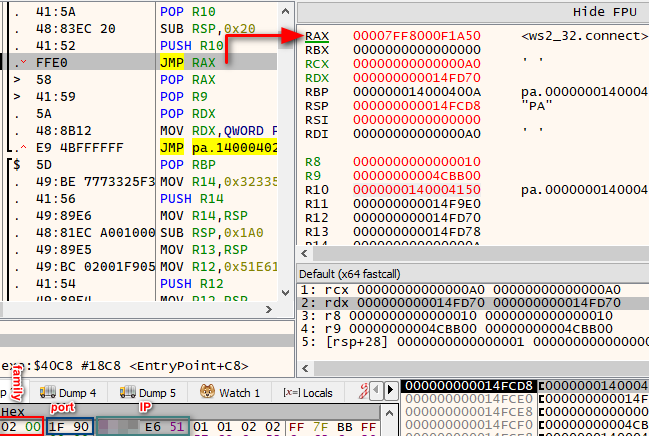Click registers panel horizontal scroll left arrow
This screenshot has width=649, height=436.
tap(305, 253)
